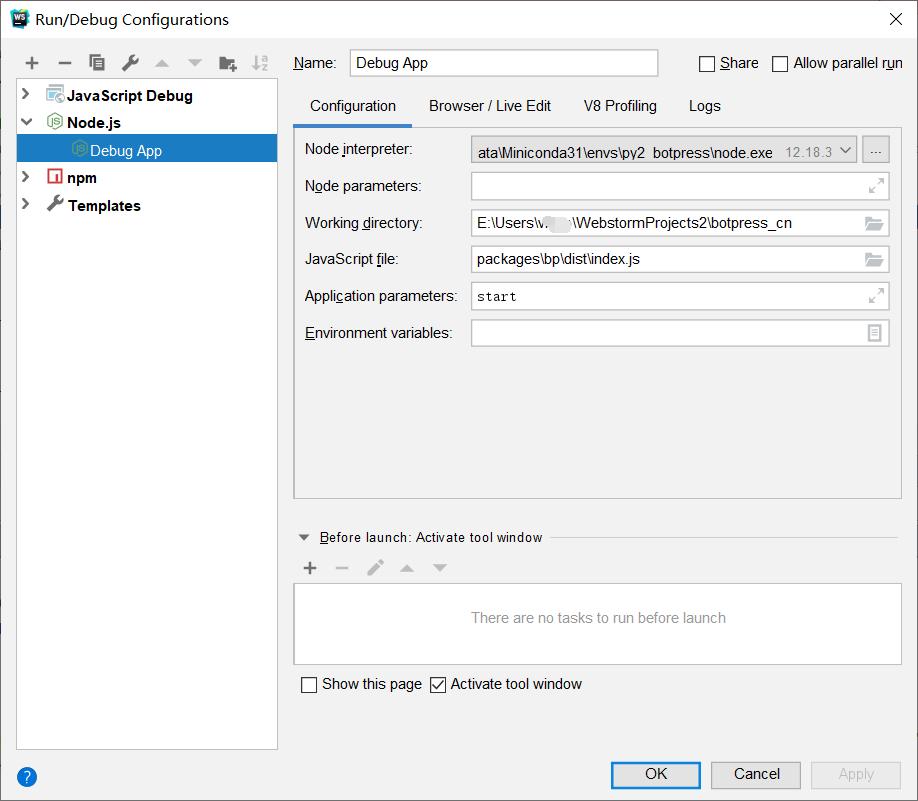Browse for the working directory folder
This screenshot has height=801, width=918.
click(x=874, y=223)
